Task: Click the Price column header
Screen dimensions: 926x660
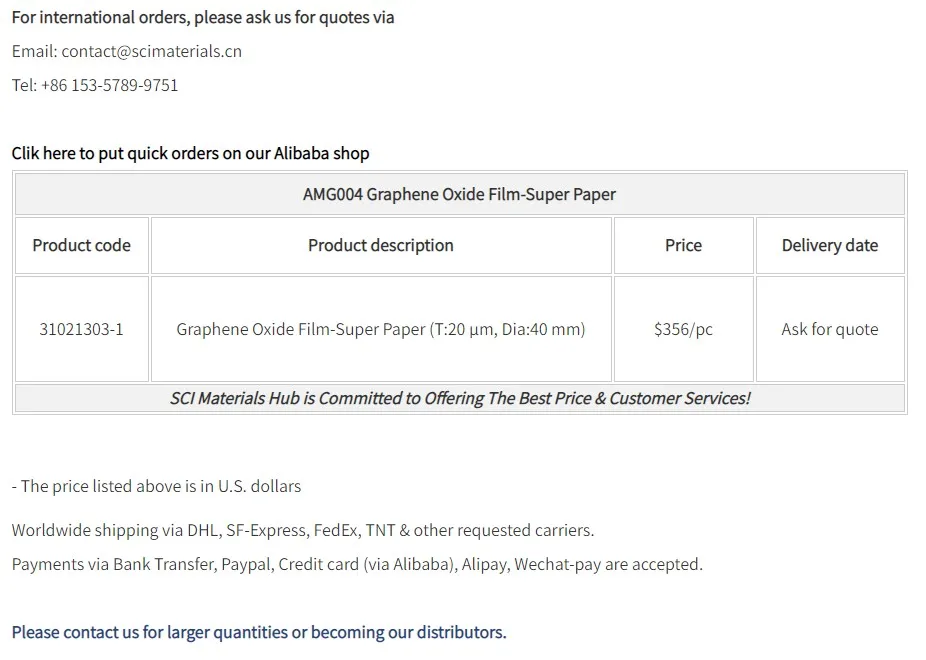Action: (x=683, y=245)
